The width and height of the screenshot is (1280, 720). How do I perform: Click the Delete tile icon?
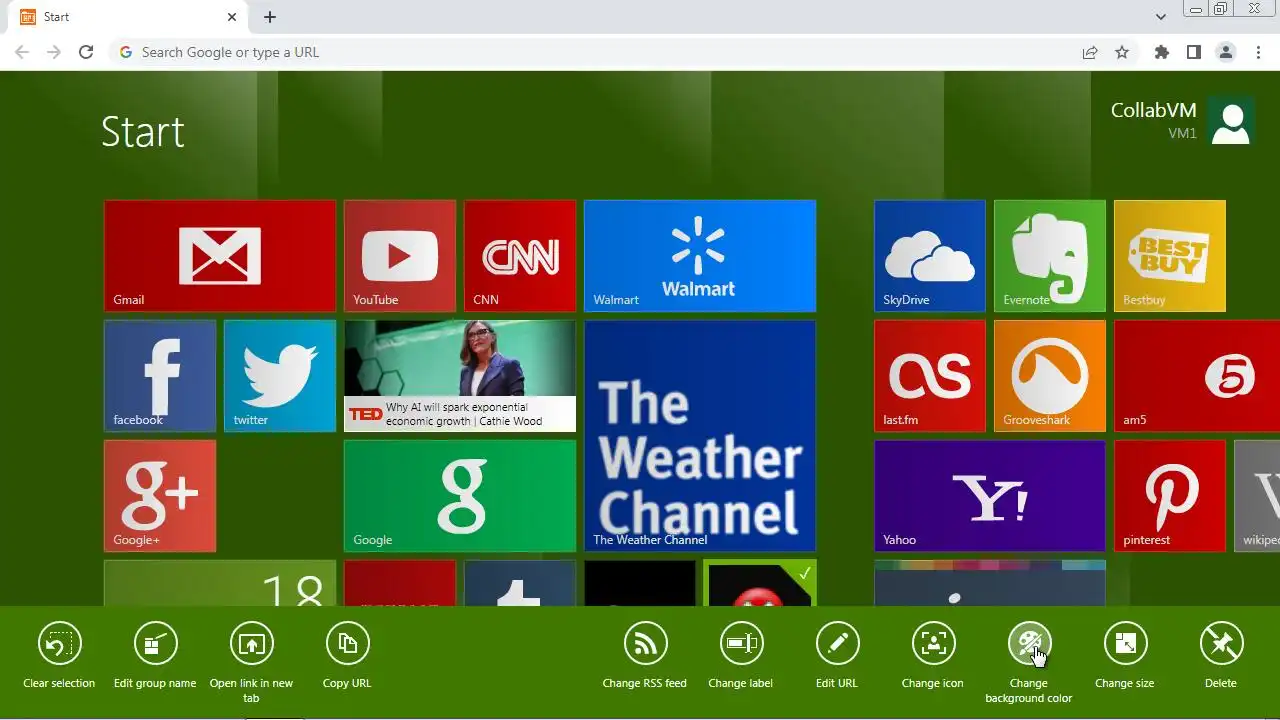1221,644
